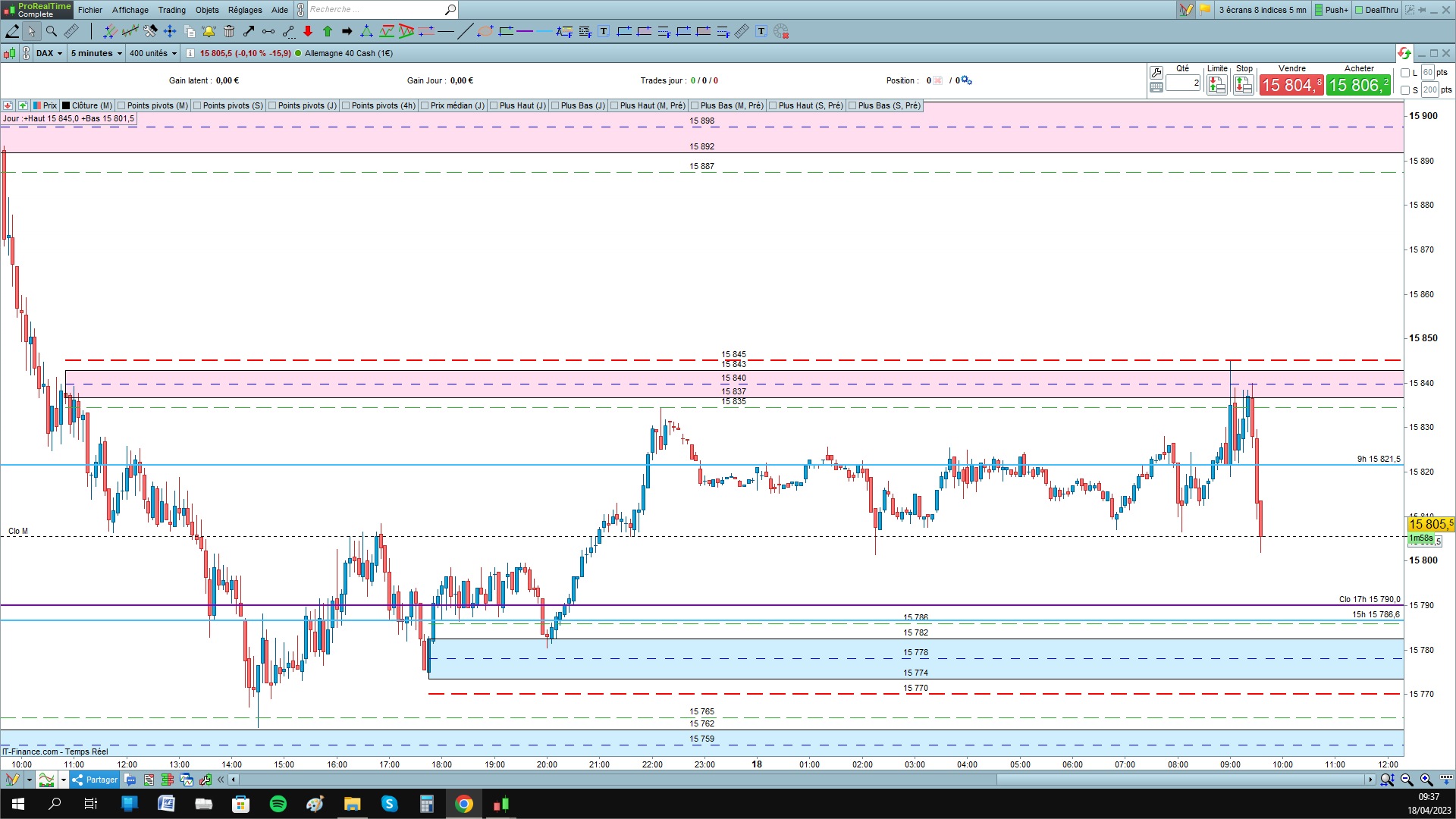Enable the Plus Haut (J) checkbox
Image resolution: width=1456 pixels, height=819 pixels.
pyautogui.click(x=493, y=105)
